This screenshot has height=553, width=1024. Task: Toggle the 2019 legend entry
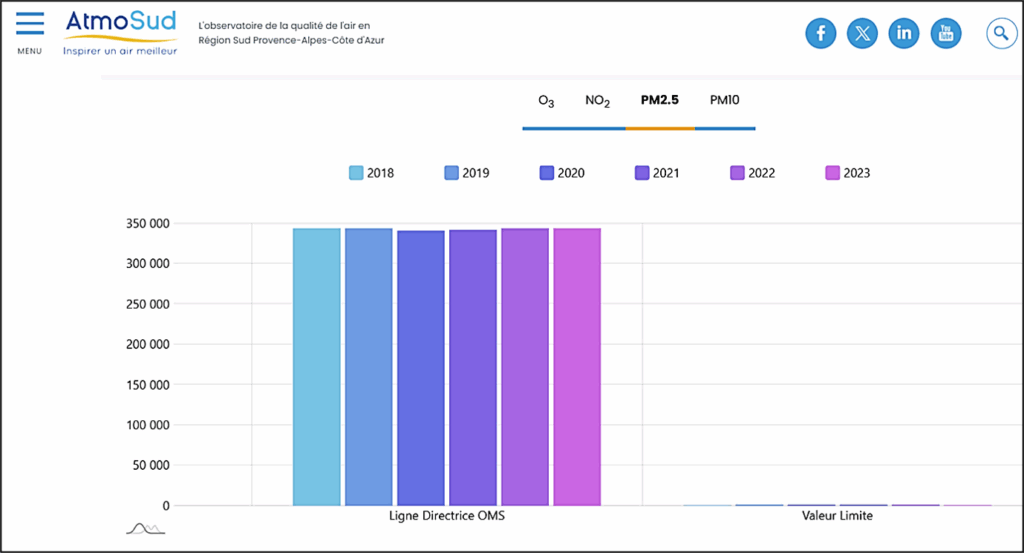point(466,173)
